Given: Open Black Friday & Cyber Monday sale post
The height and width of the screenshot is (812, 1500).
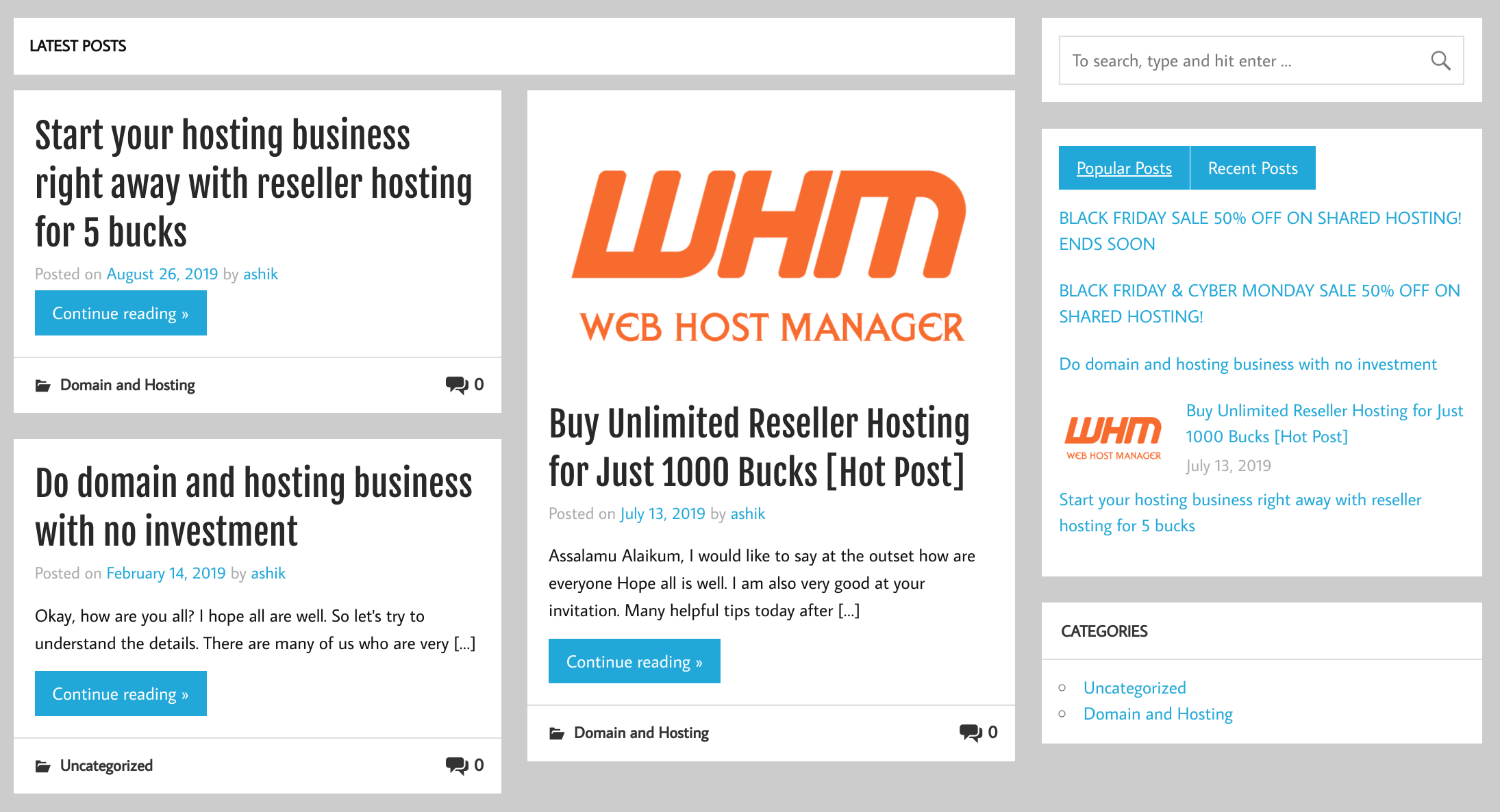Looking at the screenshot, I should click(1259, 303).
